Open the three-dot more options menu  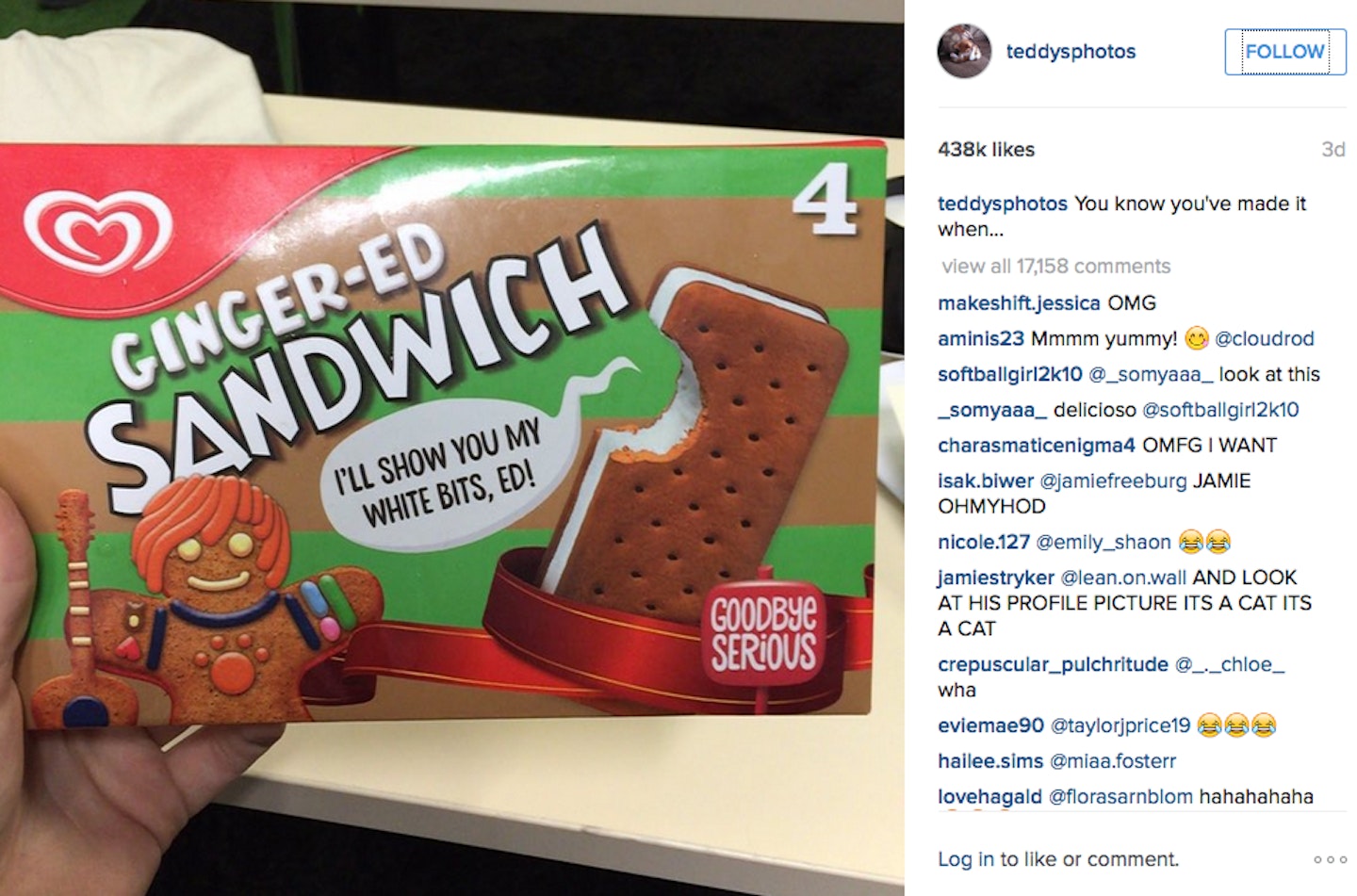click(1330, 859)
